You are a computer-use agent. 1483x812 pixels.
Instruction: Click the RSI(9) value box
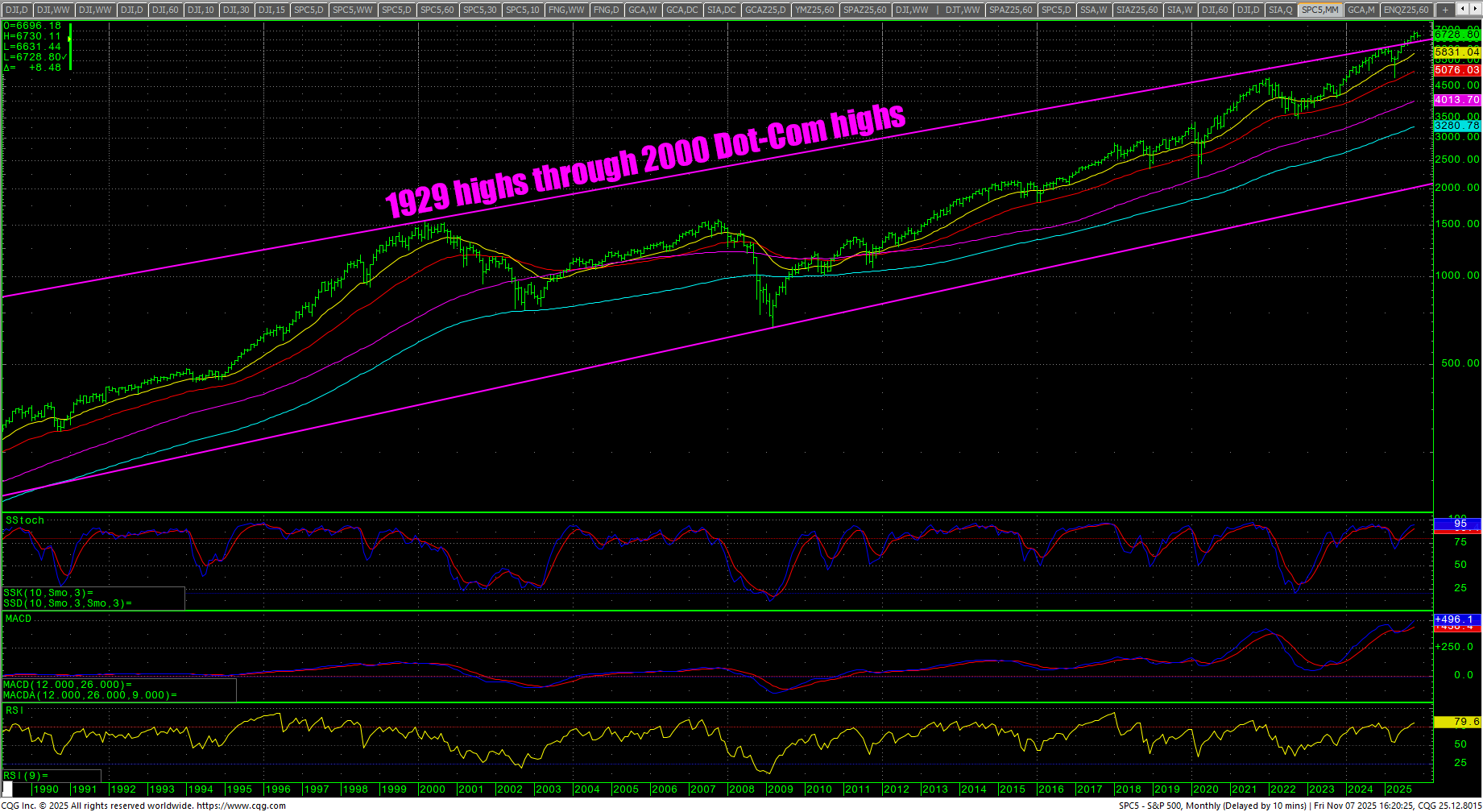tap(52, 776)
